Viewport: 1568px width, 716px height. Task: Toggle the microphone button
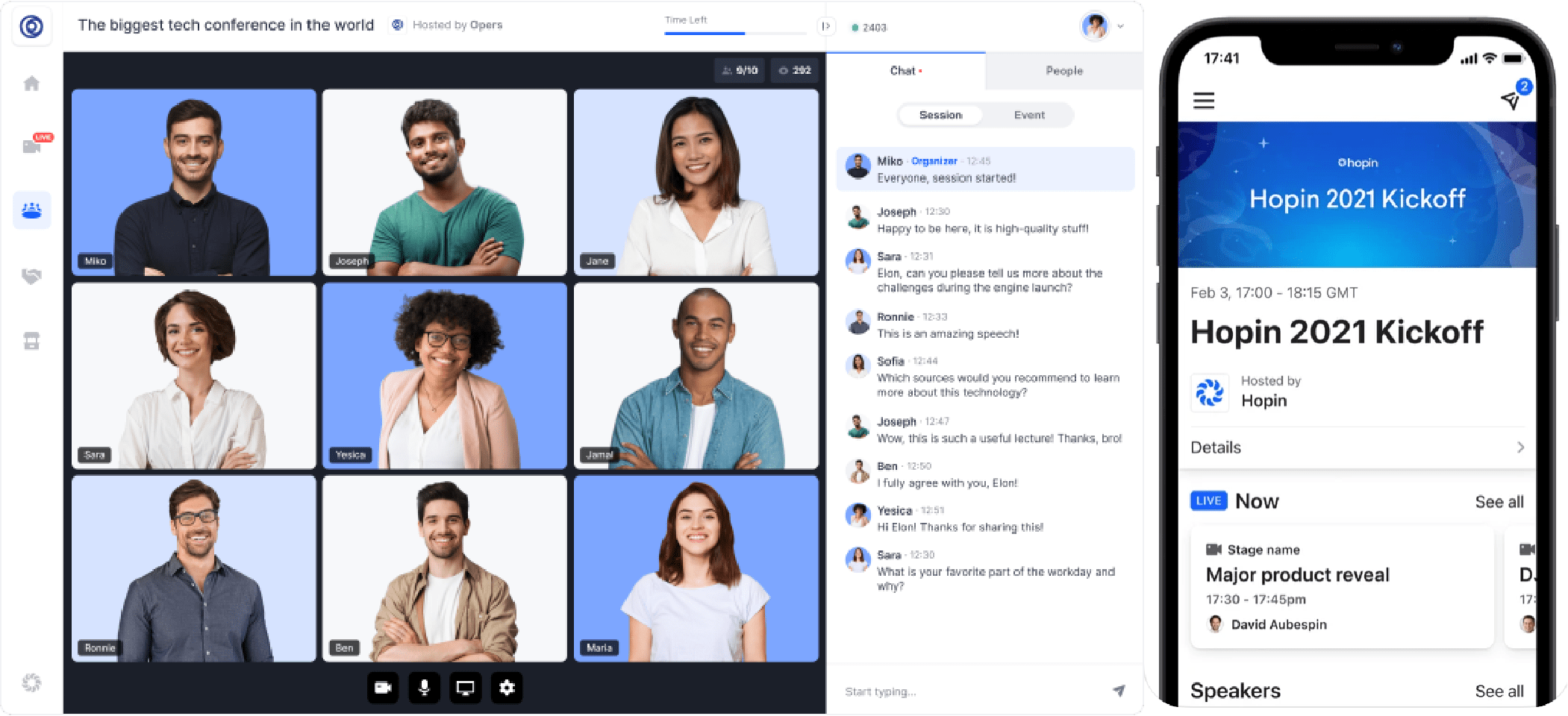tap(424, 688)
